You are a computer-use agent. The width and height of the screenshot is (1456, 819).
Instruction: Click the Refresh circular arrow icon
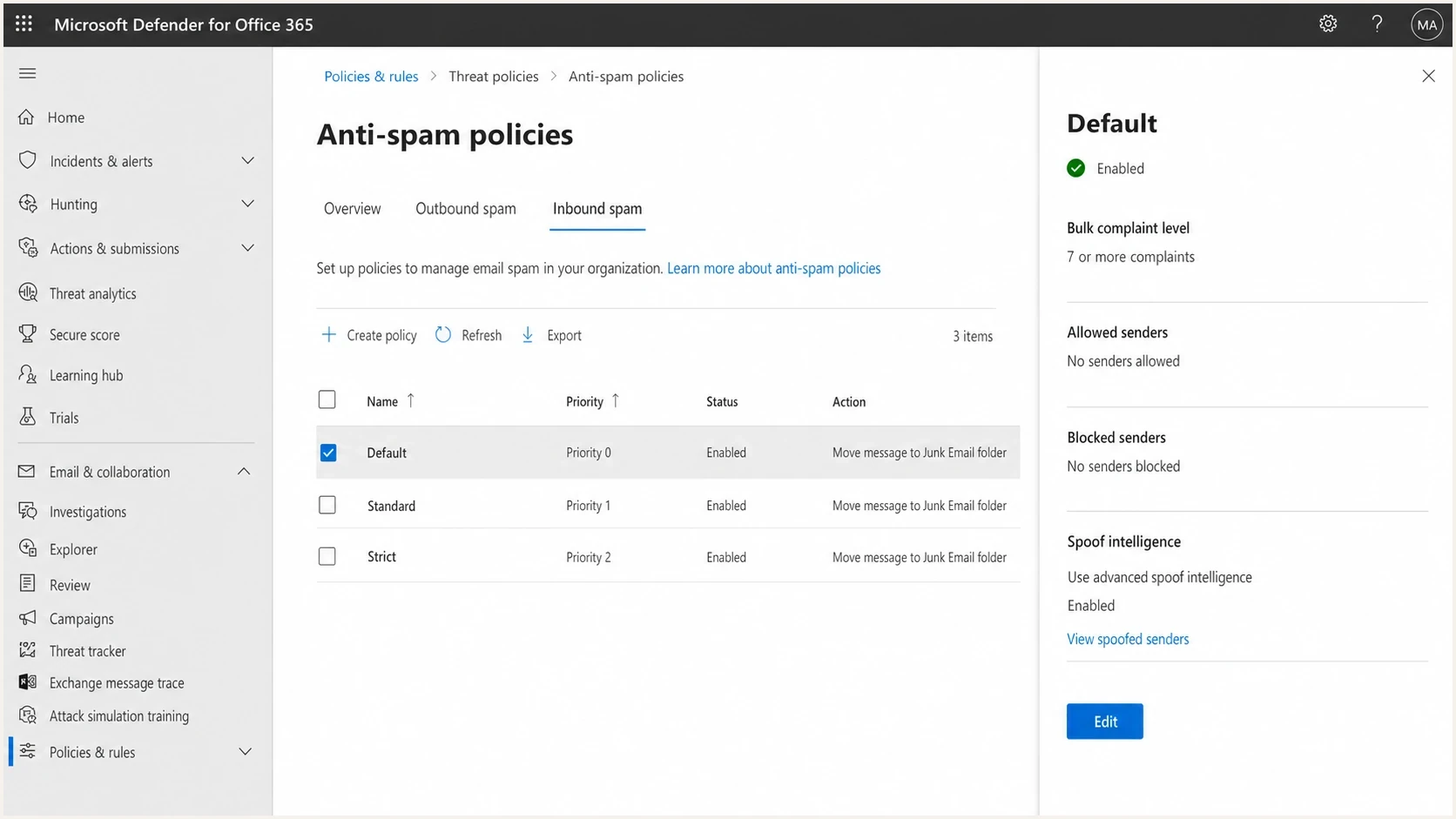pos(443,334)
